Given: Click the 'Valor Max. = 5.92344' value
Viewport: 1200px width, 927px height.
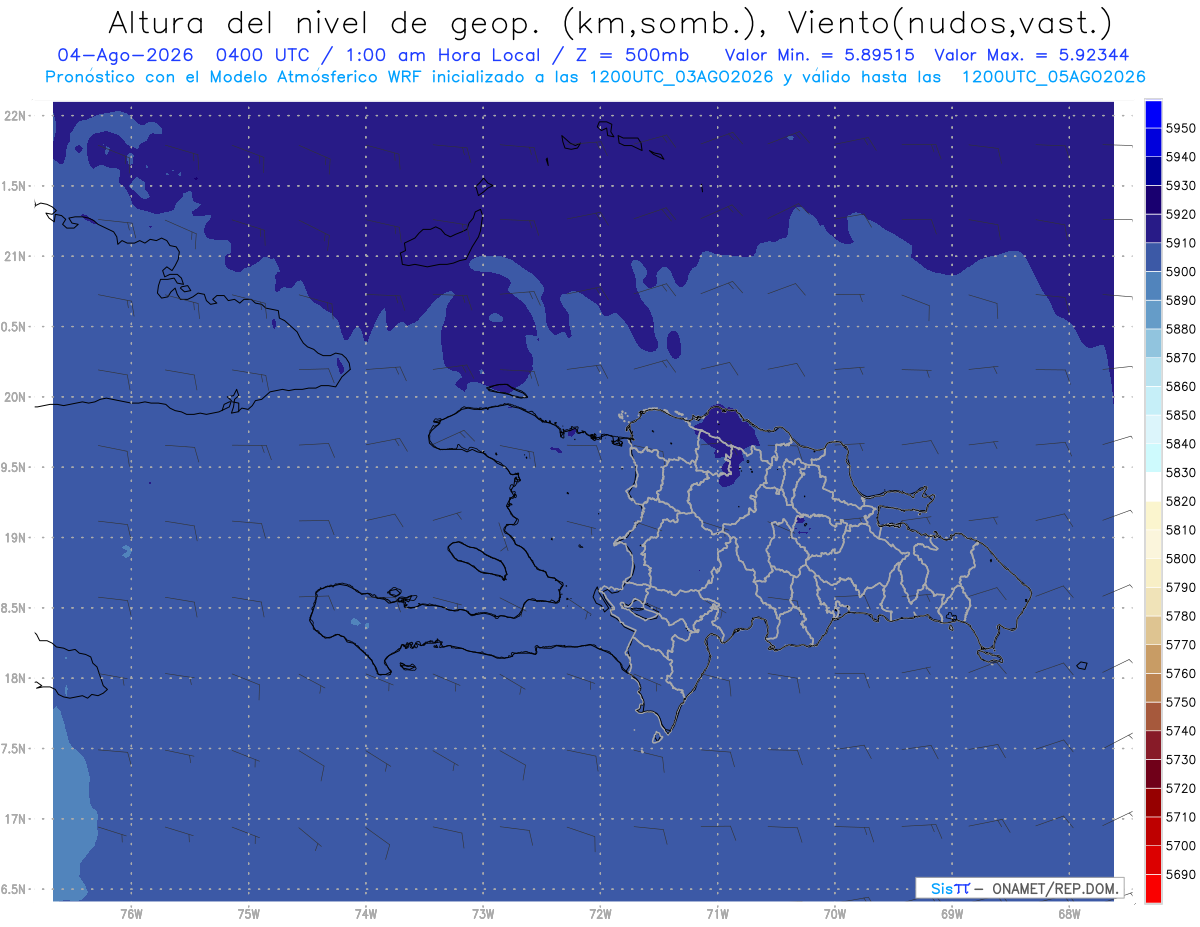Looking at the screenshot, I should click(1031, 55).
